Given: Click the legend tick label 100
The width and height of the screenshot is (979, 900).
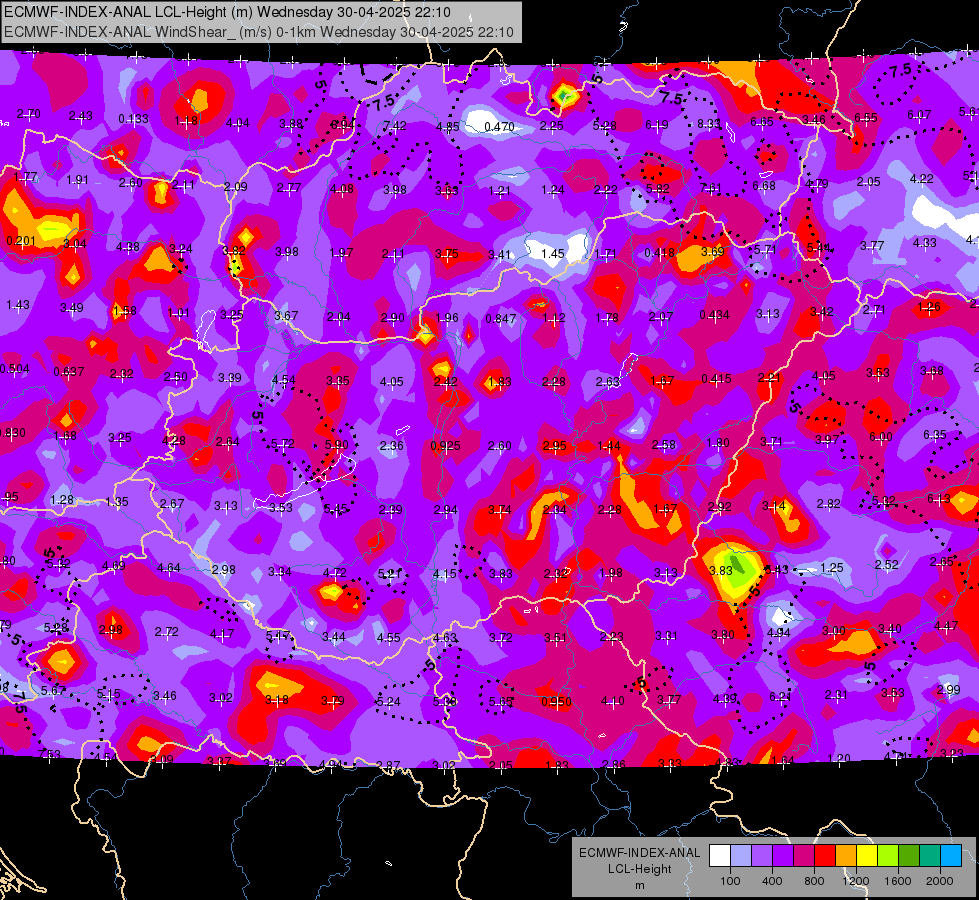Looking at the screenshot, I should coord(731,881).
